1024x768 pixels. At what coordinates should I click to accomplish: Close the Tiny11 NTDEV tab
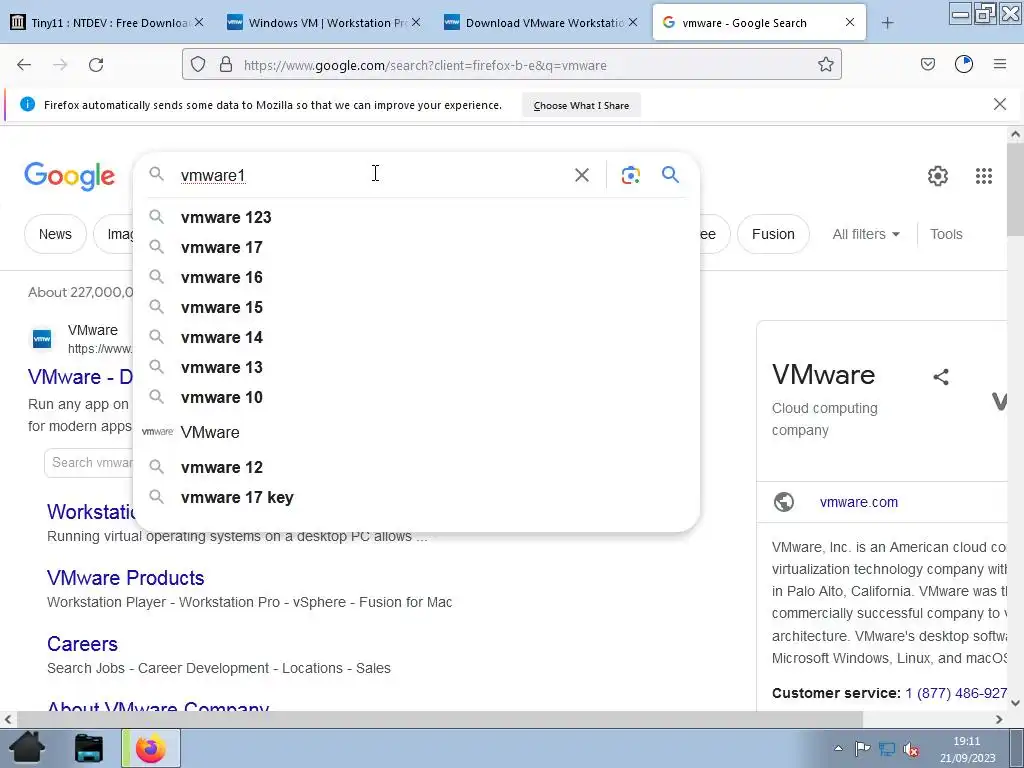point(199,22)
